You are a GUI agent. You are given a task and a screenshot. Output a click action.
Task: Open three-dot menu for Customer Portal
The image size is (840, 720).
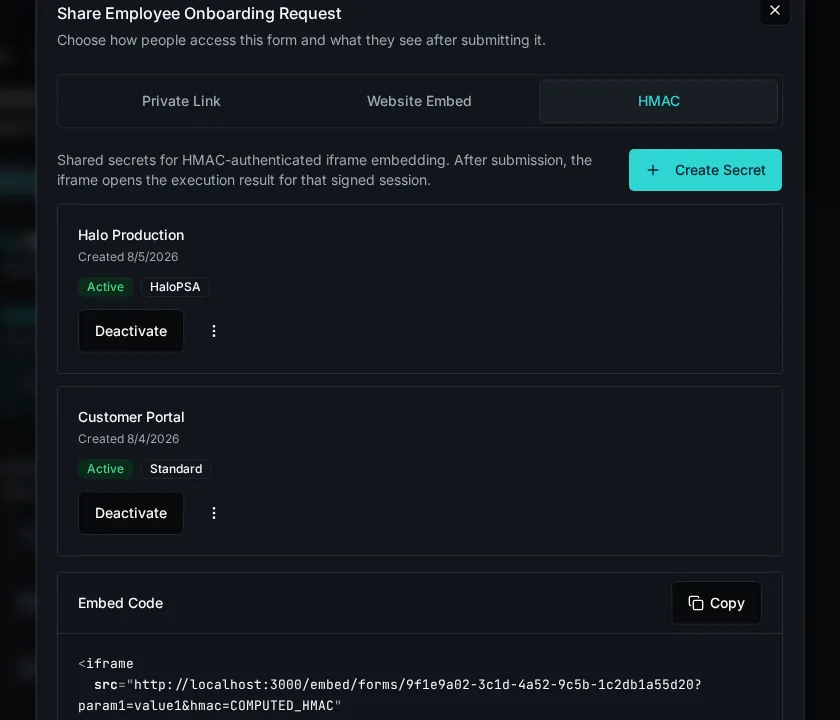coord(214,513)
